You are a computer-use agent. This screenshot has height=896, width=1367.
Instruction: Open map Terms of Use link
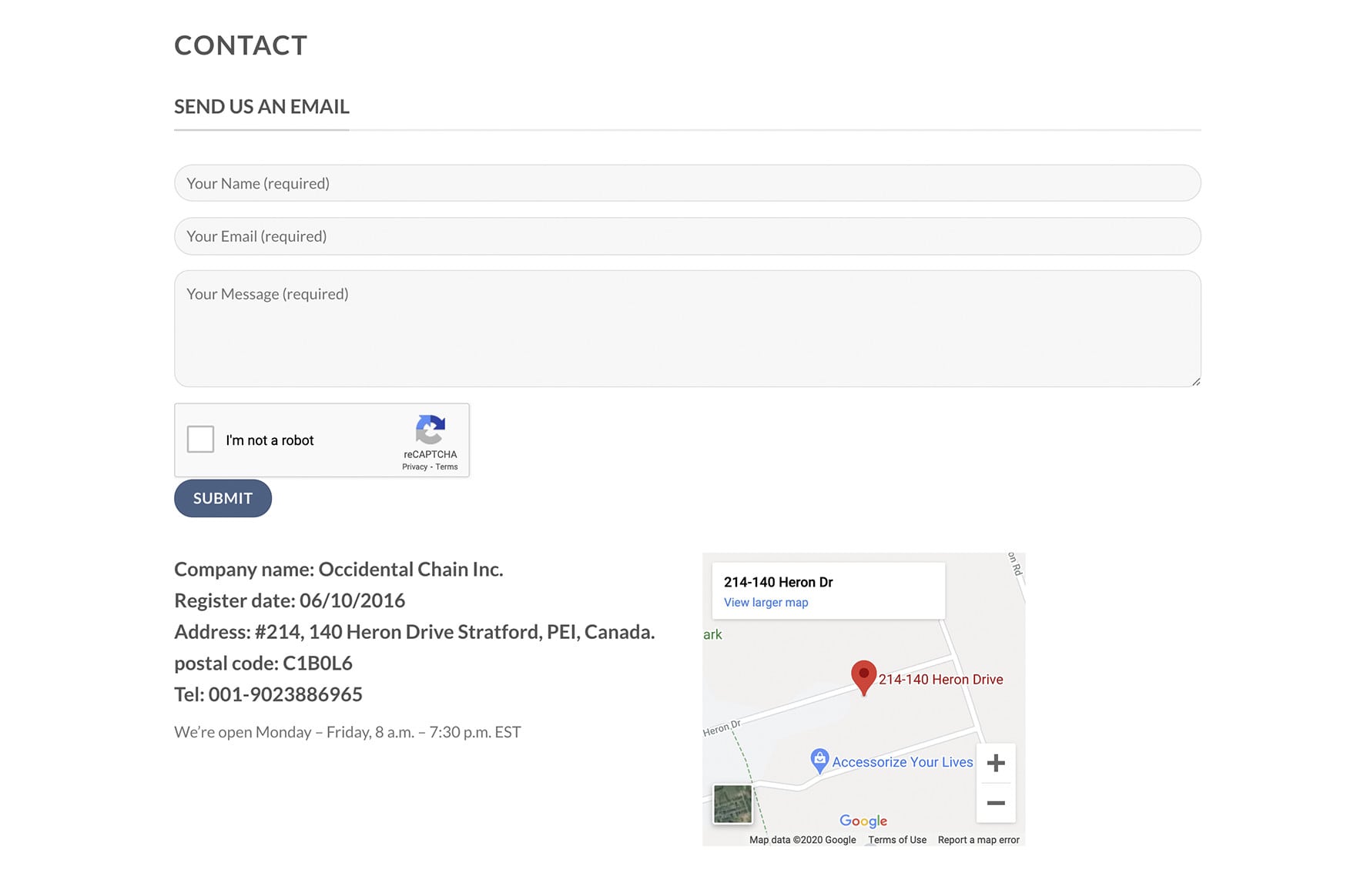pos(897,840)
